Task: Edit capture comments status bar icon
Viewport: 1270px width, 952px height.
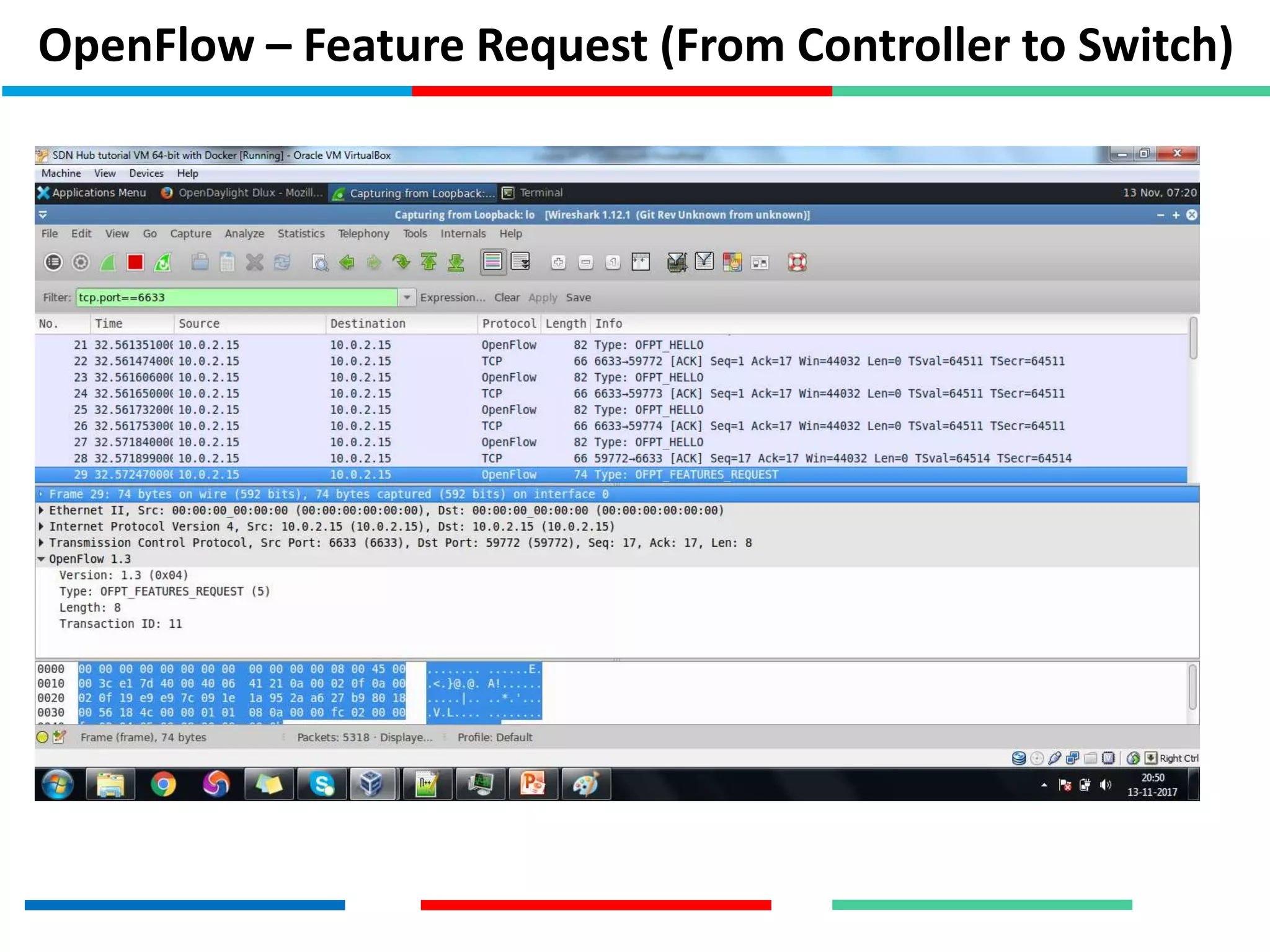Action: 60,738
